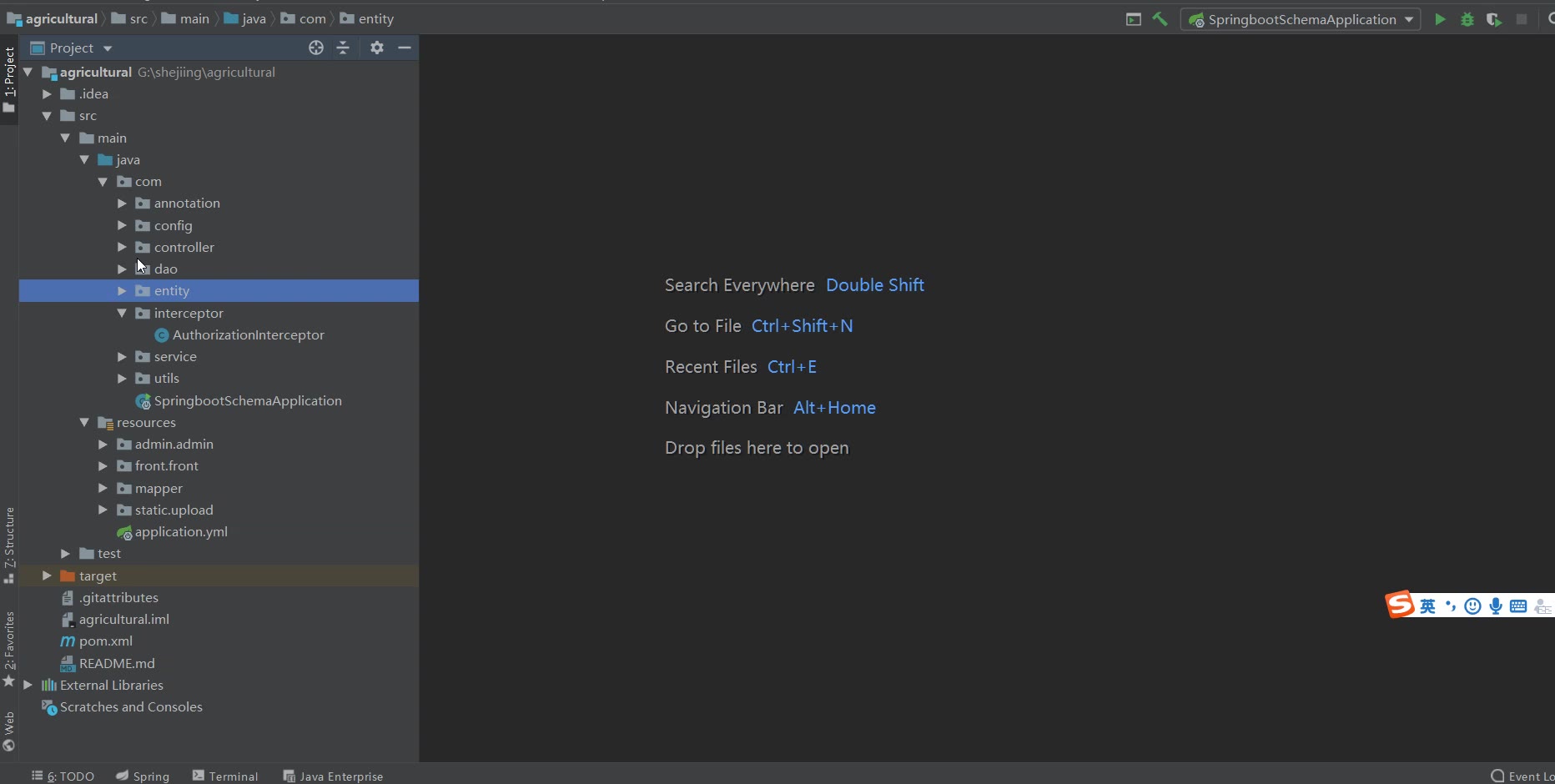Screen dimensions: 1555x784
Task: Open the Event Log button
Action: tap(1522, 776)
